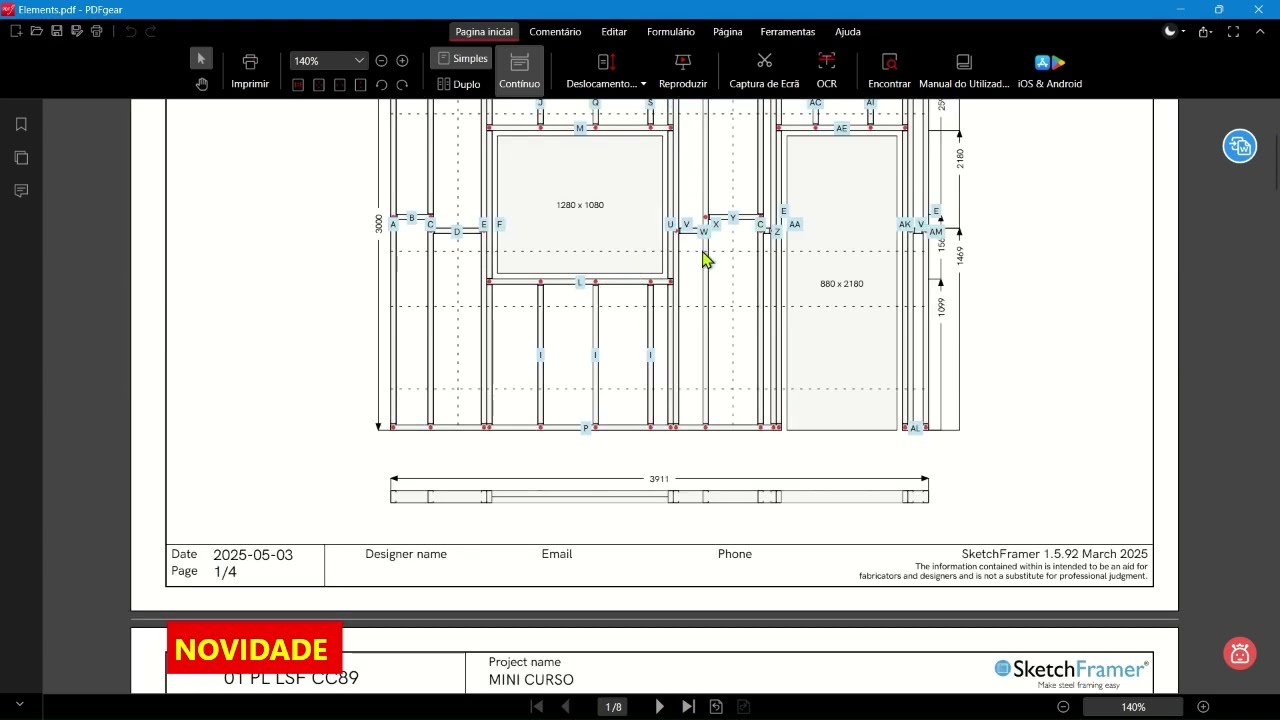Zoom in with the bottom bar plus button
This screenshot has height=720, width=1280.
point(1203,707)
